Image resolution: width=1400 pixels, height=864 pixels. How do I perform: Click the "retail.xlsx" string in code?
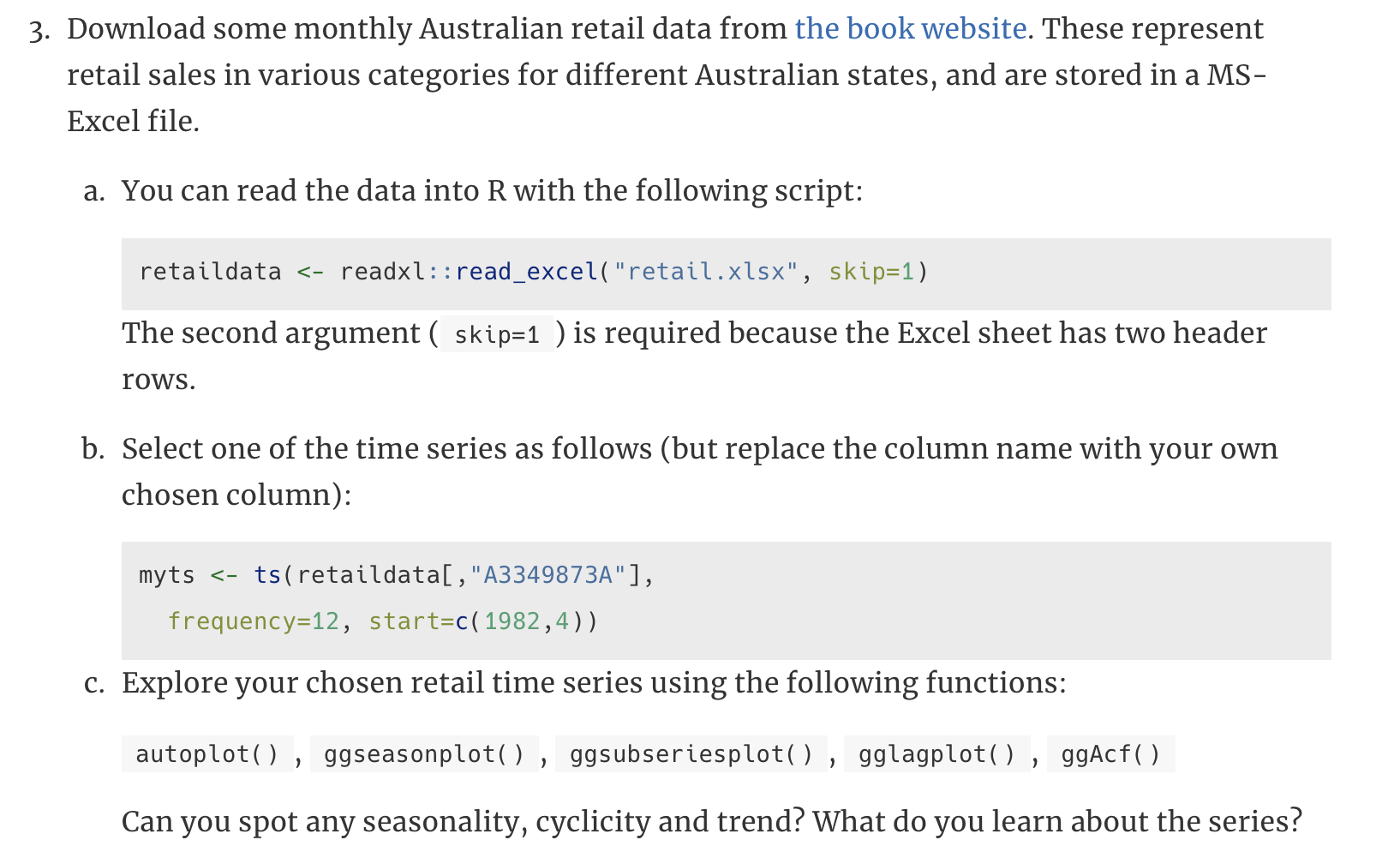pos(706,272)
